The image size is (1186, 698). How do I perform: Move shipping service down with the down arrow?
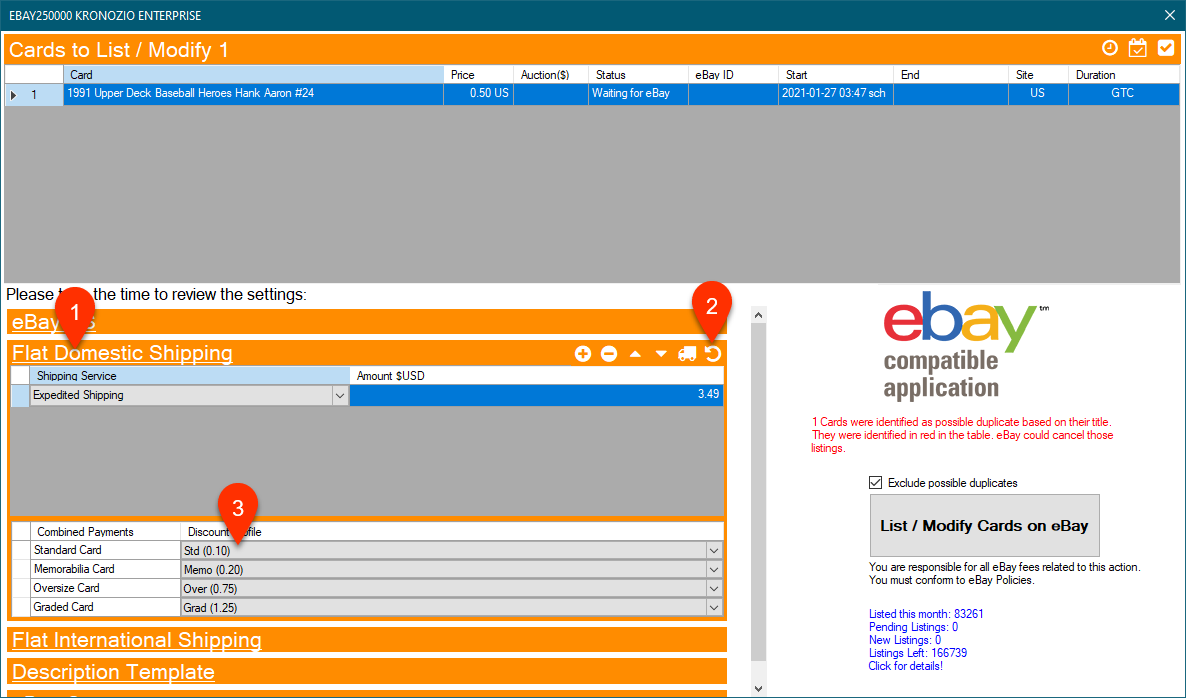(x=661, y=354)
